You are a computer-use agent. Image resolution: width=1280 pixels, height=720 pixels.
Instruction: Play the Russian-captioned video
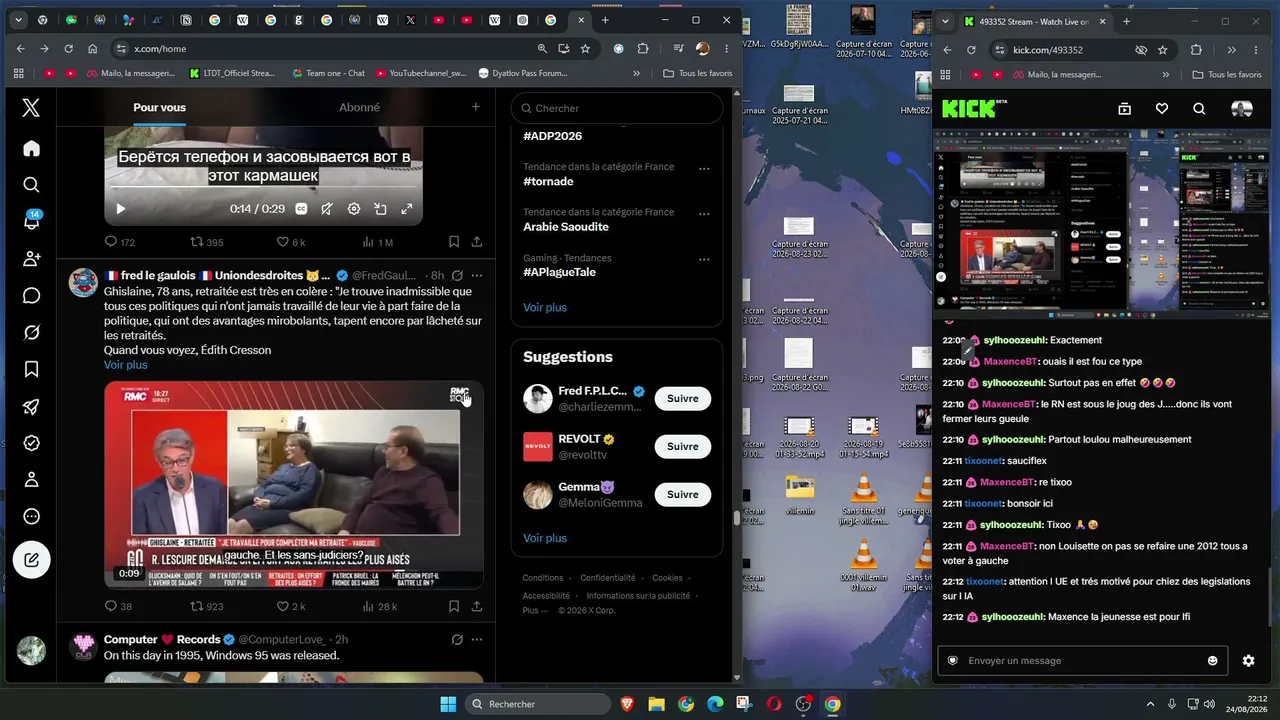pos(120,209)
